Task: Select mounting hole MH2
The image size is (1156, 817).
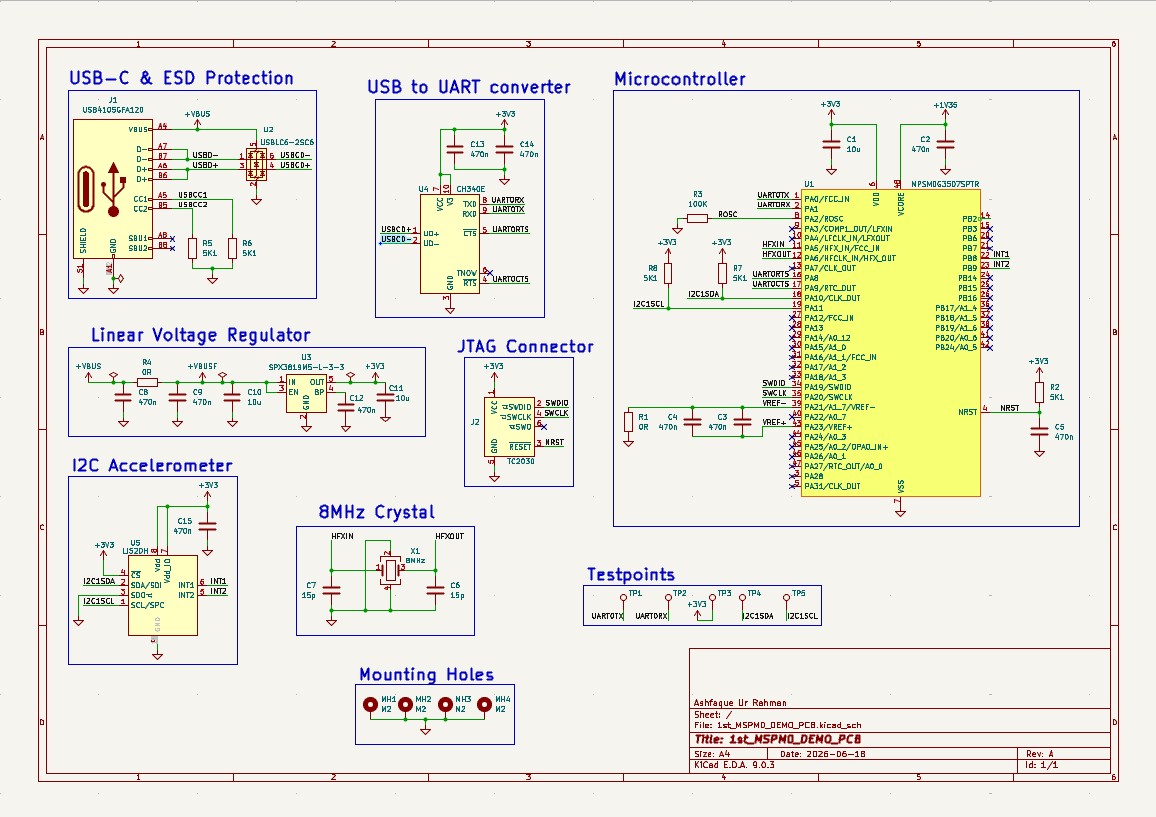Action: (x=405, y=704)
